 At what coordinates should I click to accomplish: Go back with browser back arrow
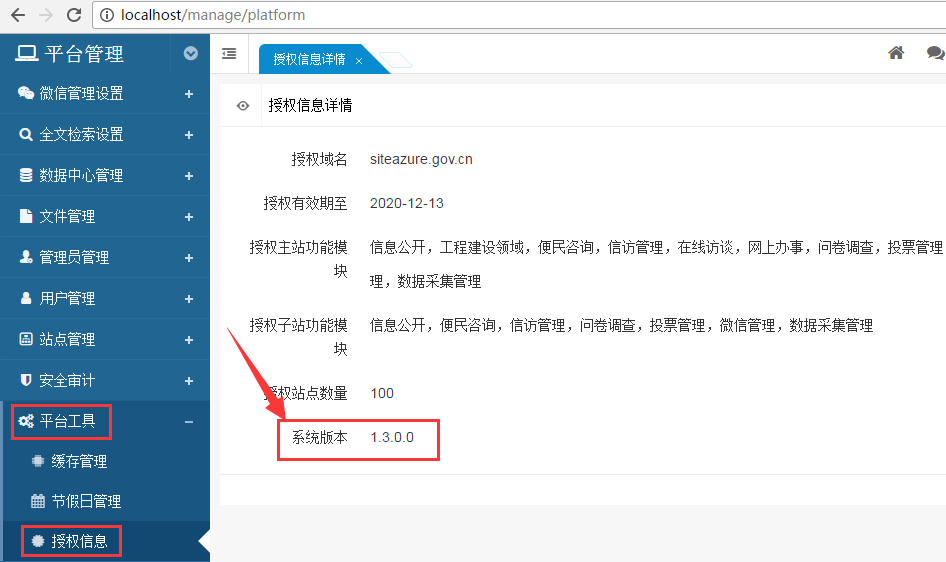(x=17, y=15)
